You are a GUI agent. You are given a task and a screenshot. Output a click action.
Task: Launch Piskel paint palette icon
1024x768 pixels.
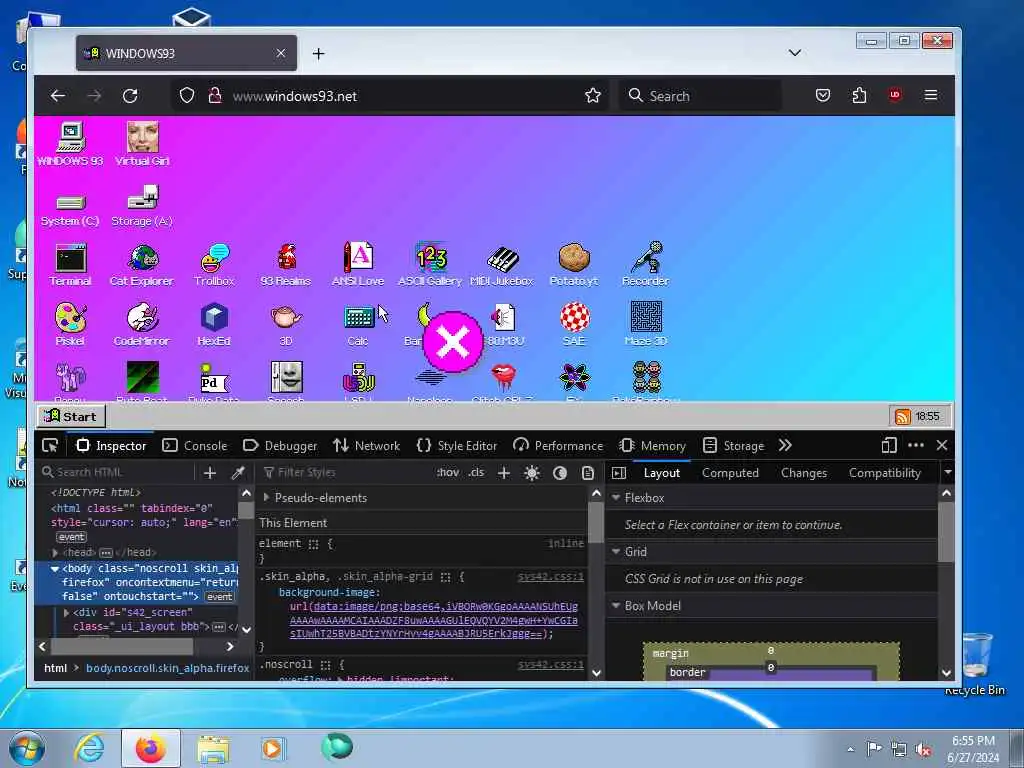tap(70, 324)
